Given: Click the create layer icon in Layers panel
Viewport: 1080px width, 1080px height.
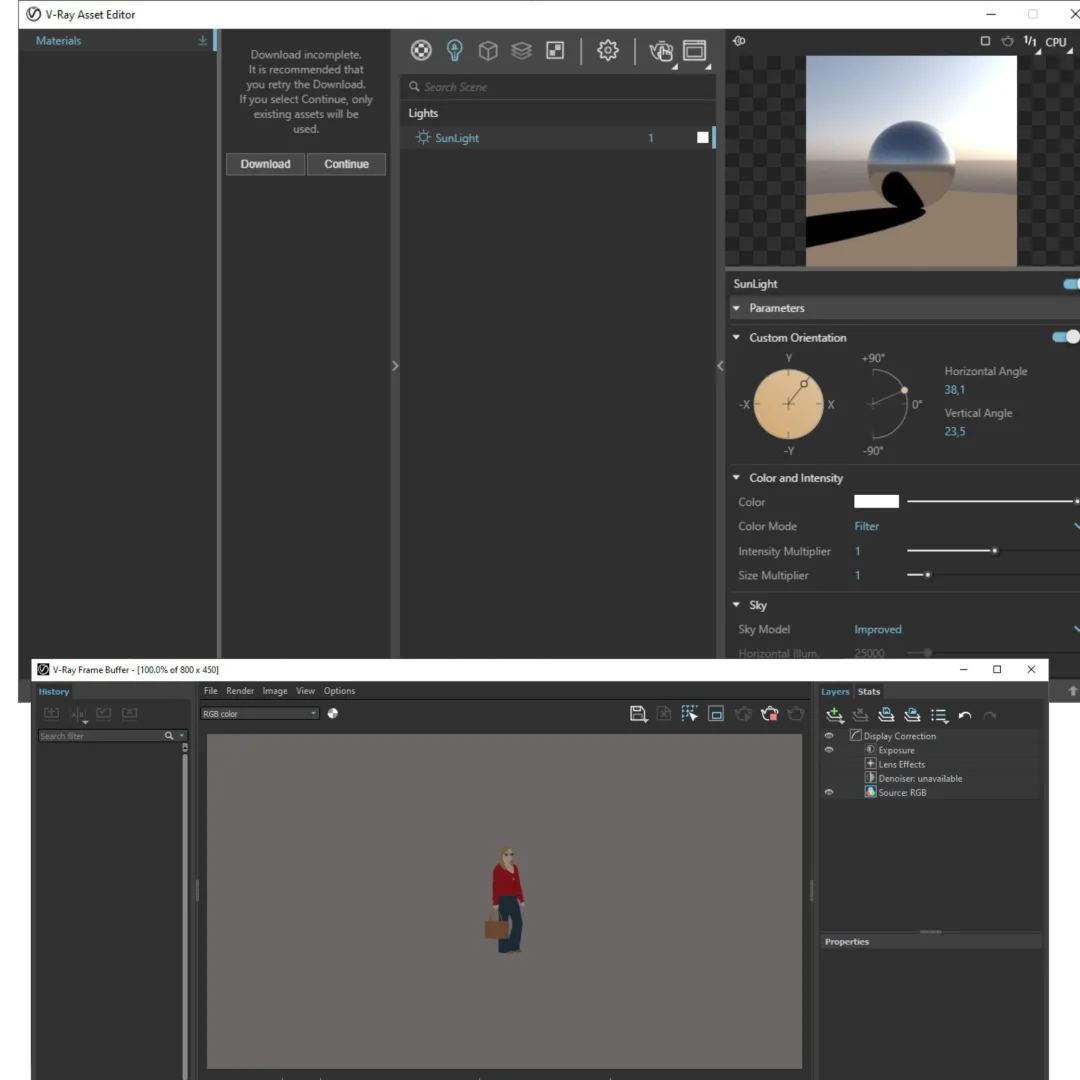Looking at the screenshot, I should 835,715.
